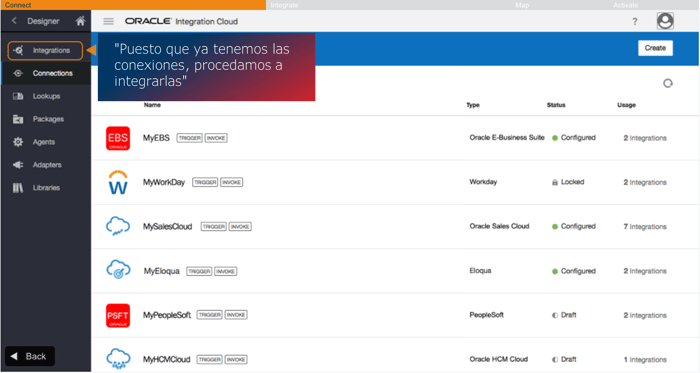This screenshot has height=373, width=700.
Task: Click the TRIGGER tag on MyPeopleSoft
Action: (209, 315)
